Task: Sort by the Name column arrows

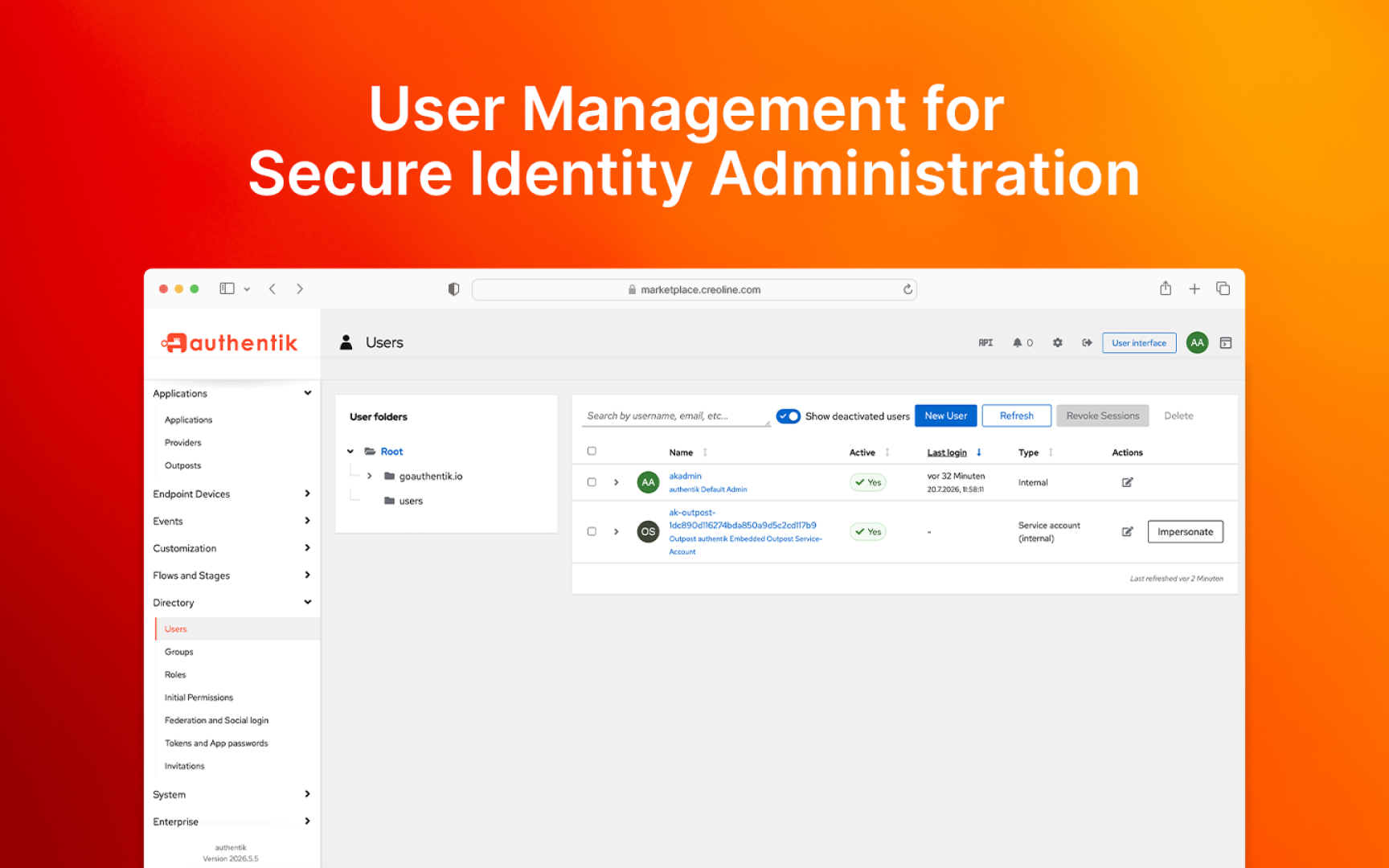Action: [x=705, y=452]
